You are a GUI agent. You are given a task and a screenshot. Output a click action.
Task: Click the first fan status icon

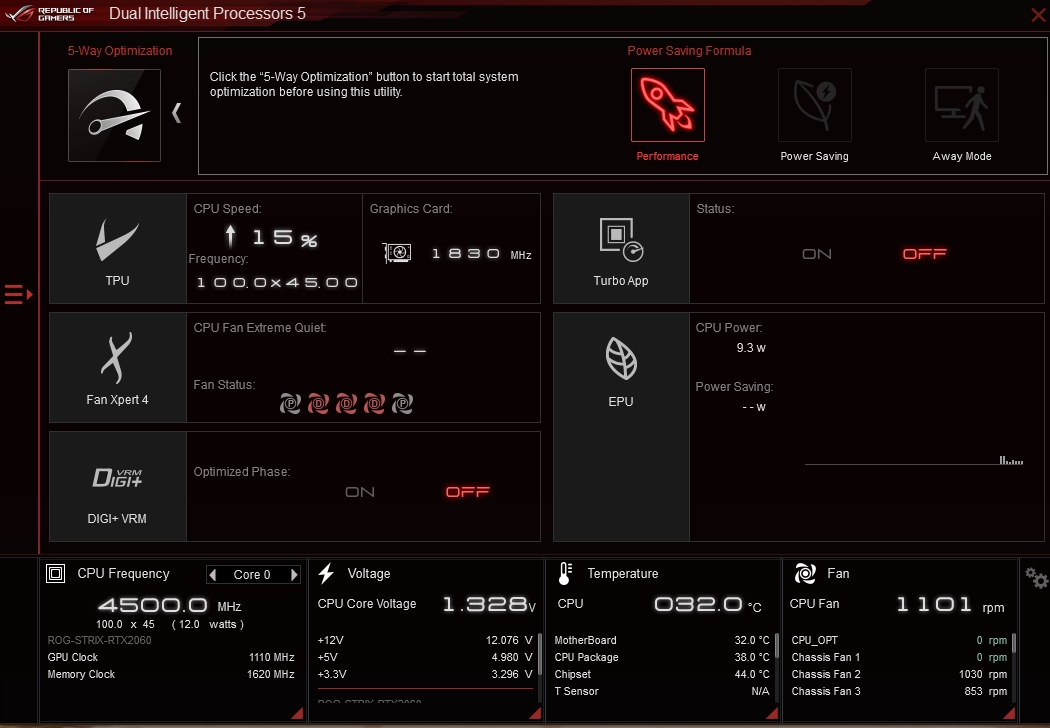point(290,403)
